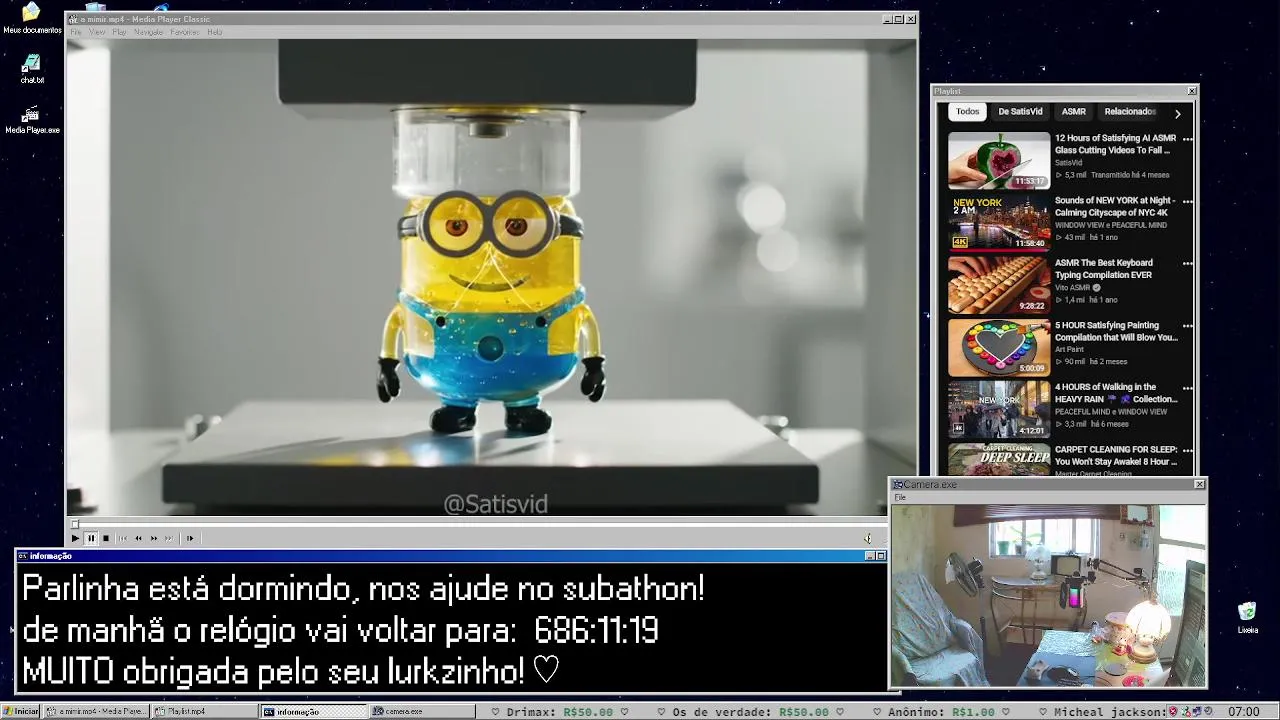Viewport: 1280px width, 720px height.
Task: Open the Favorites menu in Media Player Classic
Action: [184, 32]
